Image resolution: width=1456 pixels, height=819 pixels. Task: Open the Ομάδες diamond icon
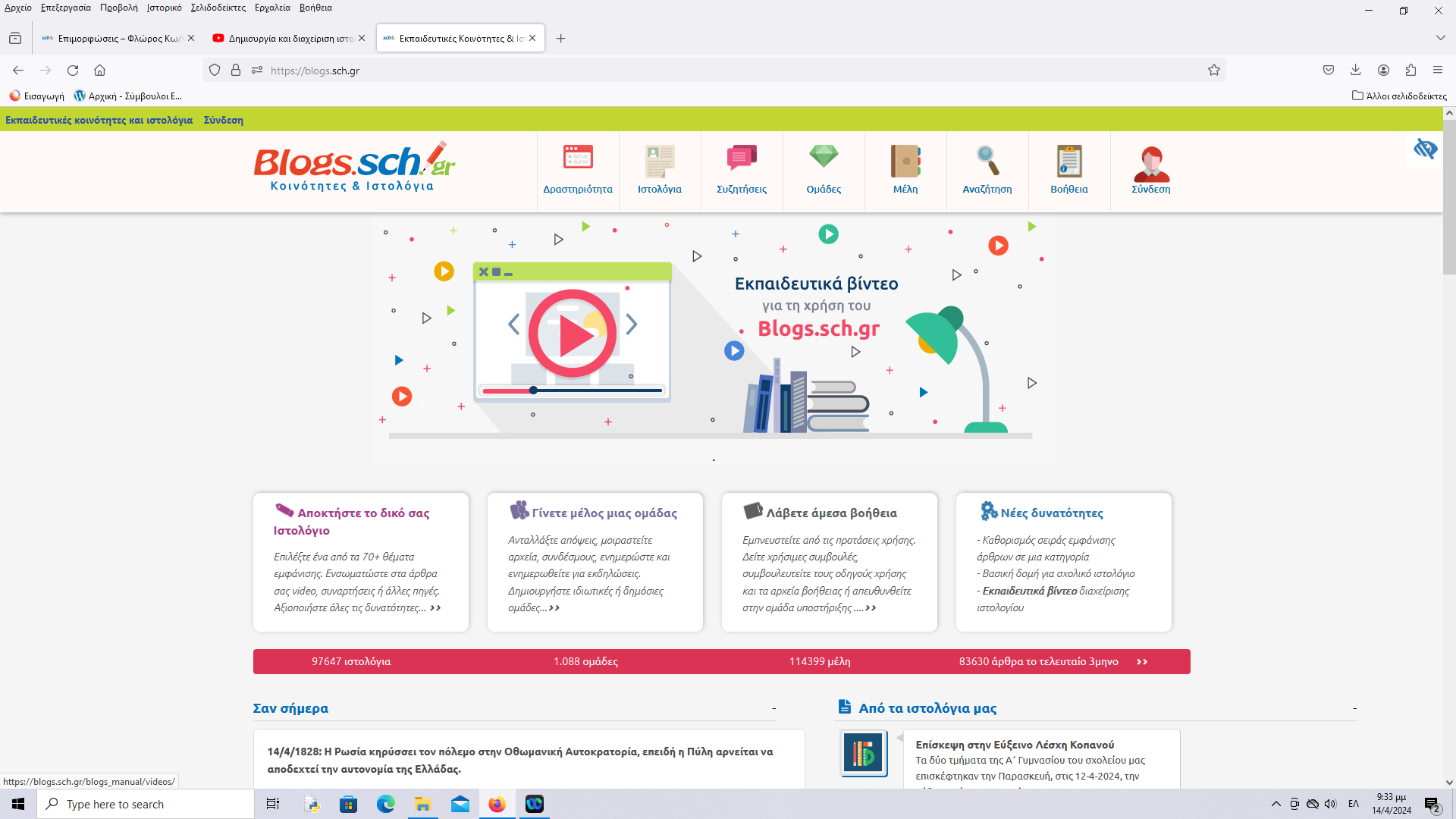pos(823,157)
